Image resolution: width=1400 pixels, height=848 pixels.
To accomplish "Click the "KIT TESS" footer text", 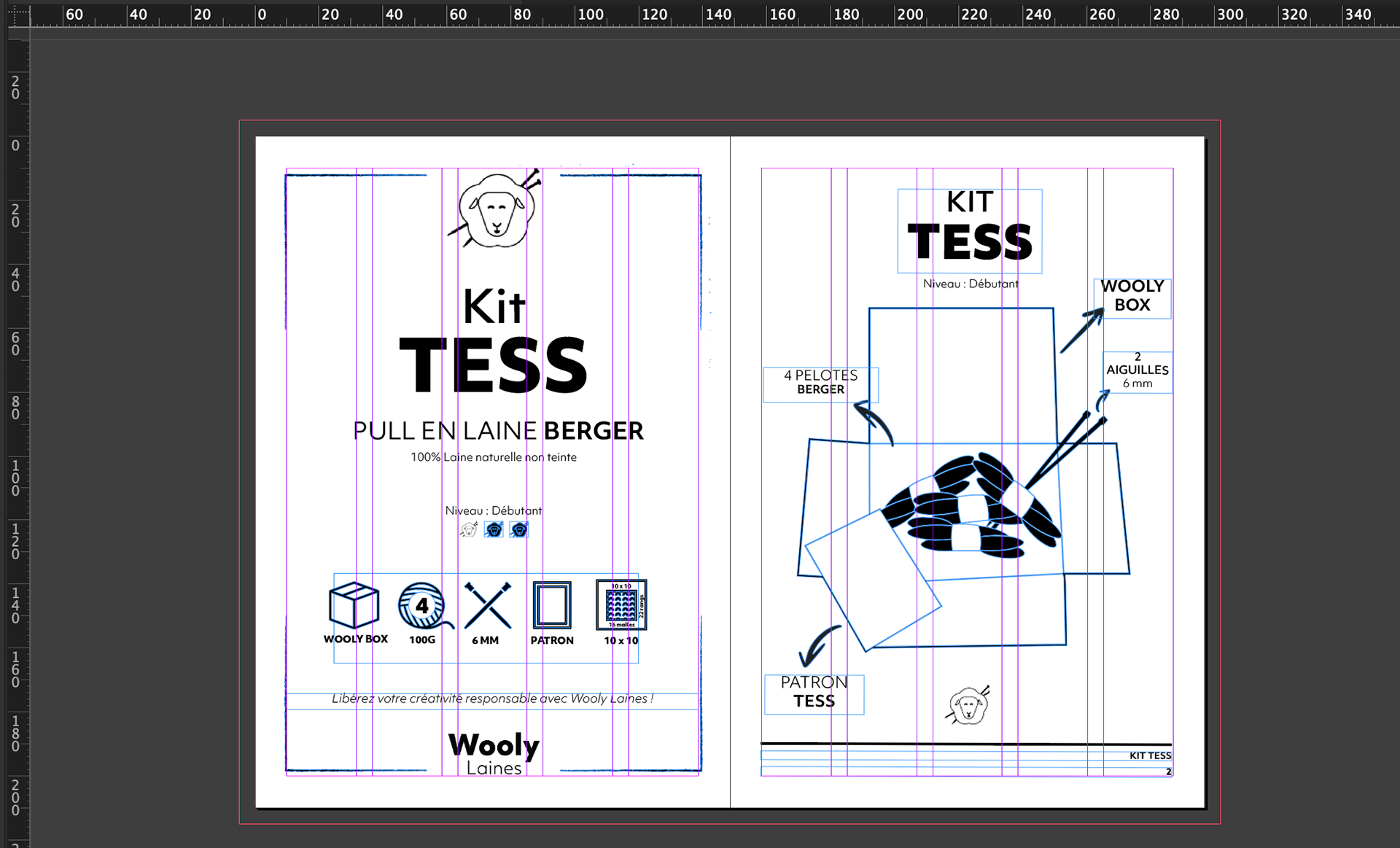I will [1150, 755].
